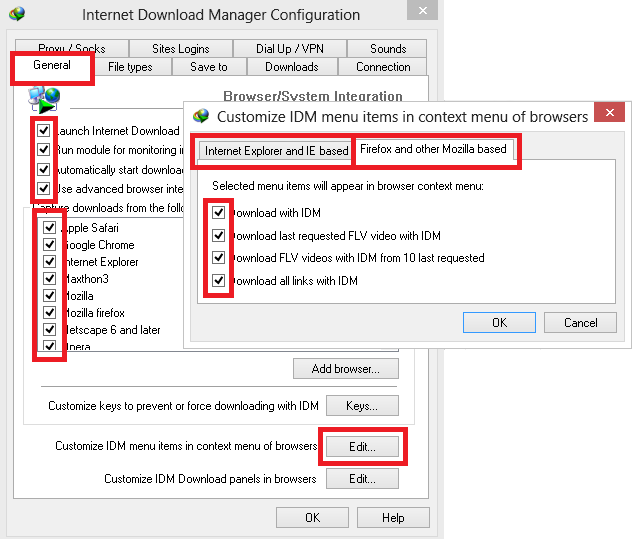Toggle Use advanced browser integration checkbox
Viewport: 632px width, 539px height.
click(44, 189)
